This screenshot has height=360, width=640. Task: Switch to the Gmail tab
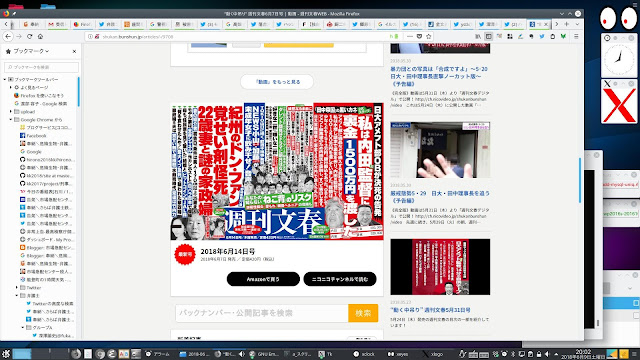(57, 24)
